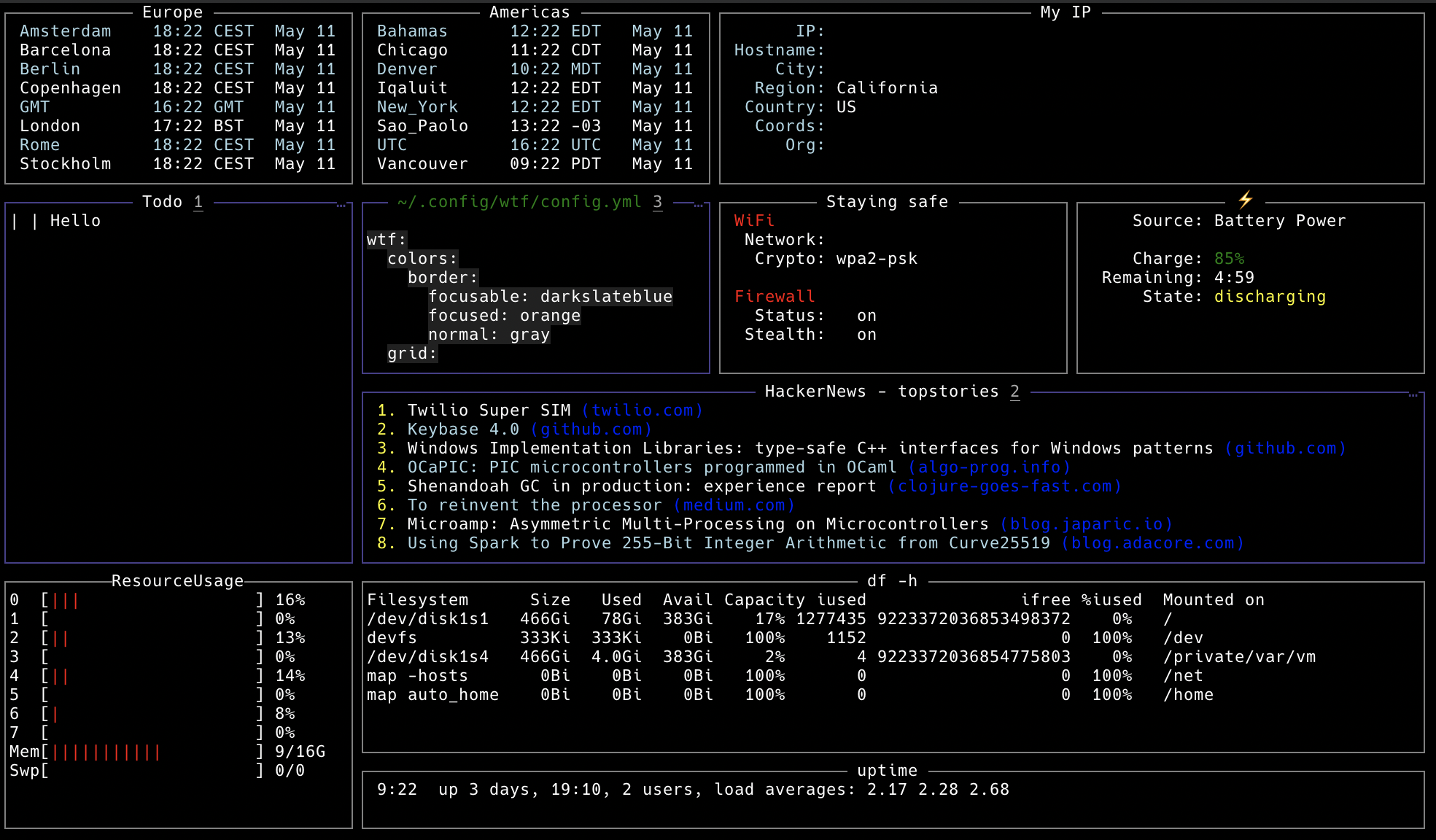The image size is (1436, 840).
Task: Click the HackerNews widget's ellipsis indicator
Action: 1413,396
